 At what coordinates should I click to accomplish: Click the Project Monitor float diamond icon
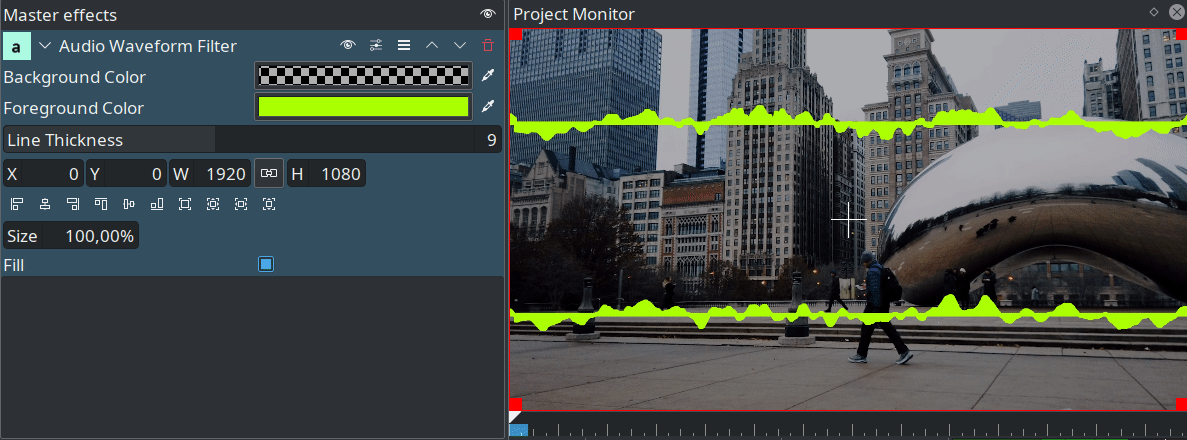tap(1154, 11)
